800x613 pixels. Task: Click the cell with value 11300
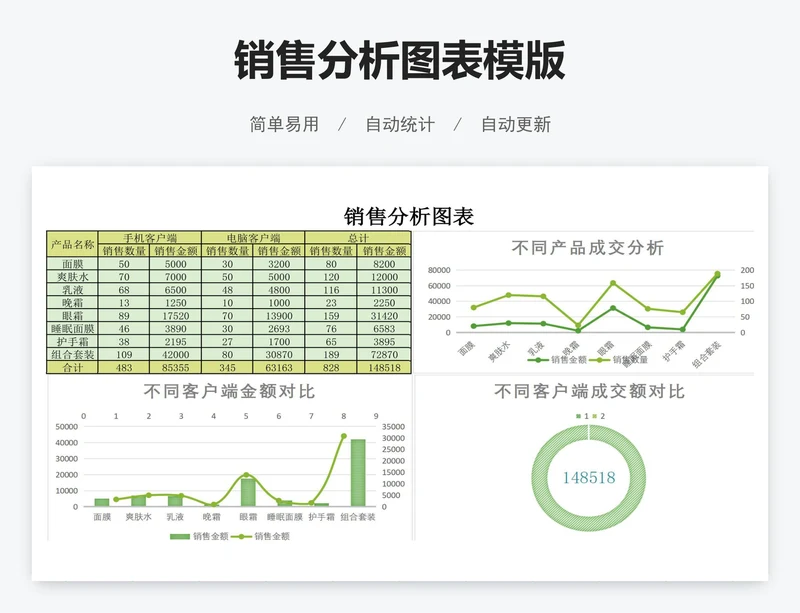point(384,290)
